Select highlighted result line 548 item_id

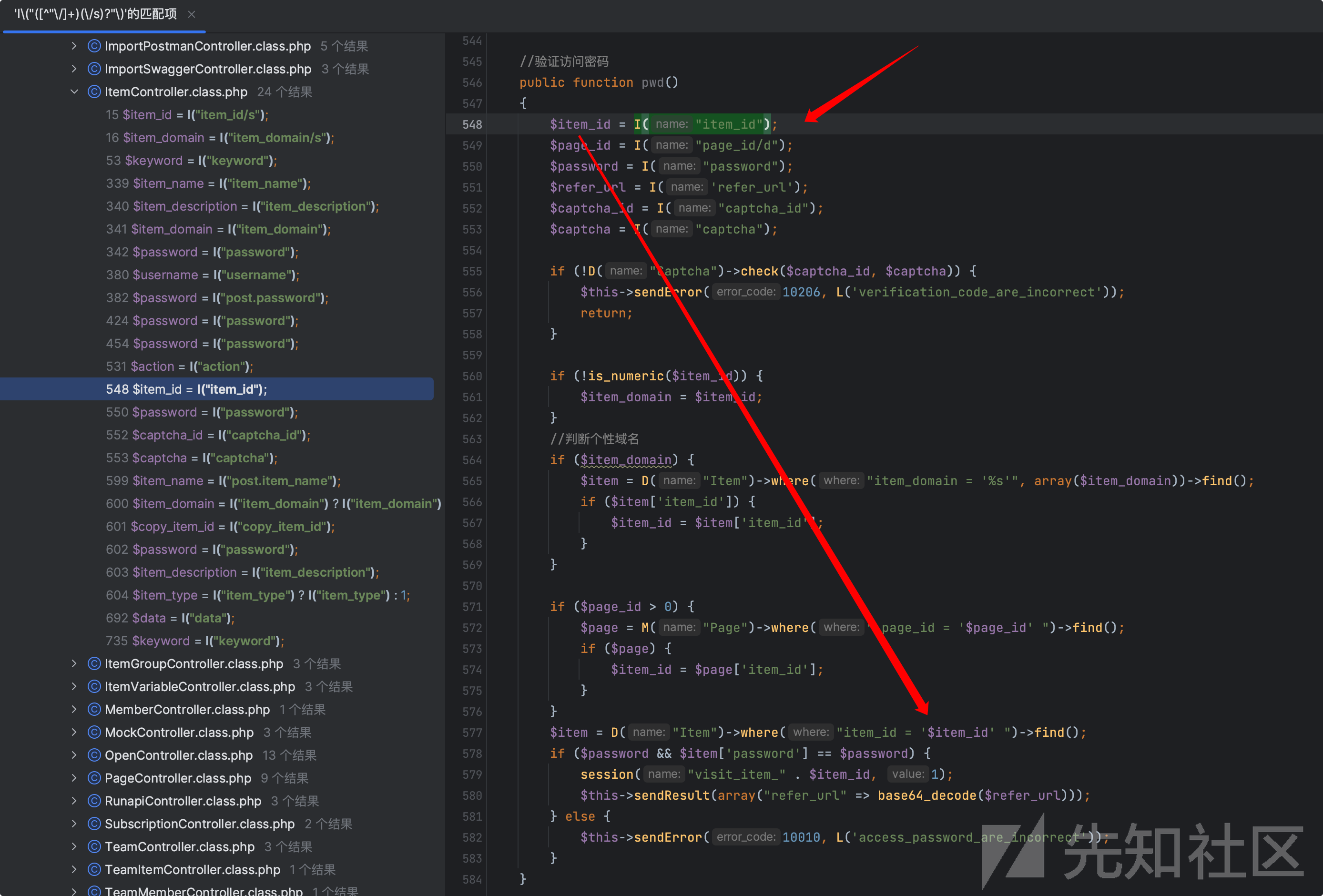[216, 389]
